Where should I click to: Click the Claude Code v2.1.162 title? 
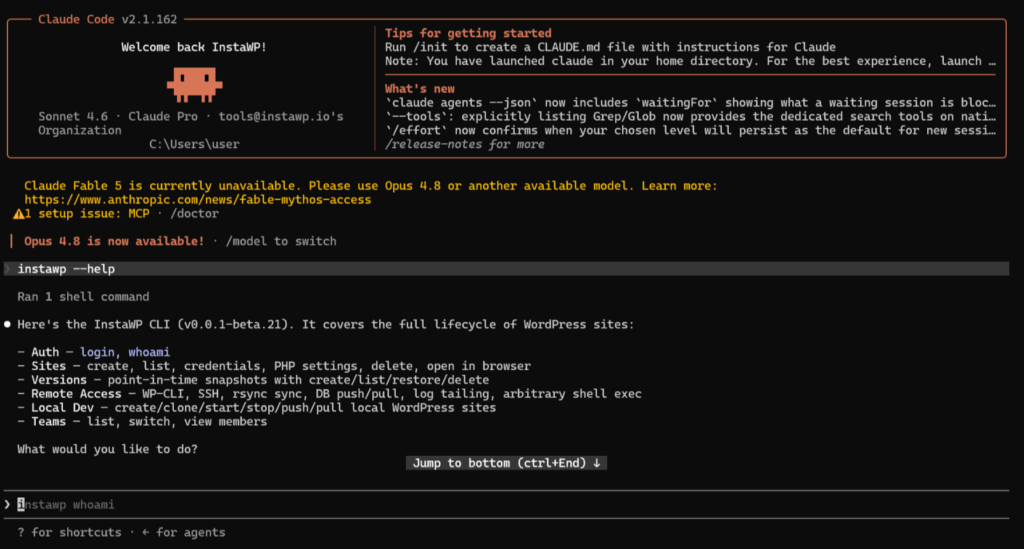(107, 20)
